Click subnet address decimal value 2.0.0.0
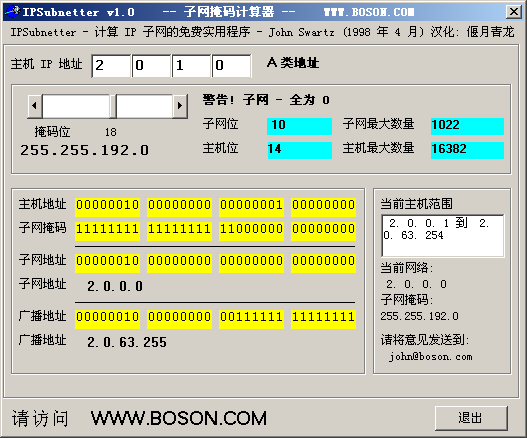This screenshot has width=527, height=438. tap(115, 286)
